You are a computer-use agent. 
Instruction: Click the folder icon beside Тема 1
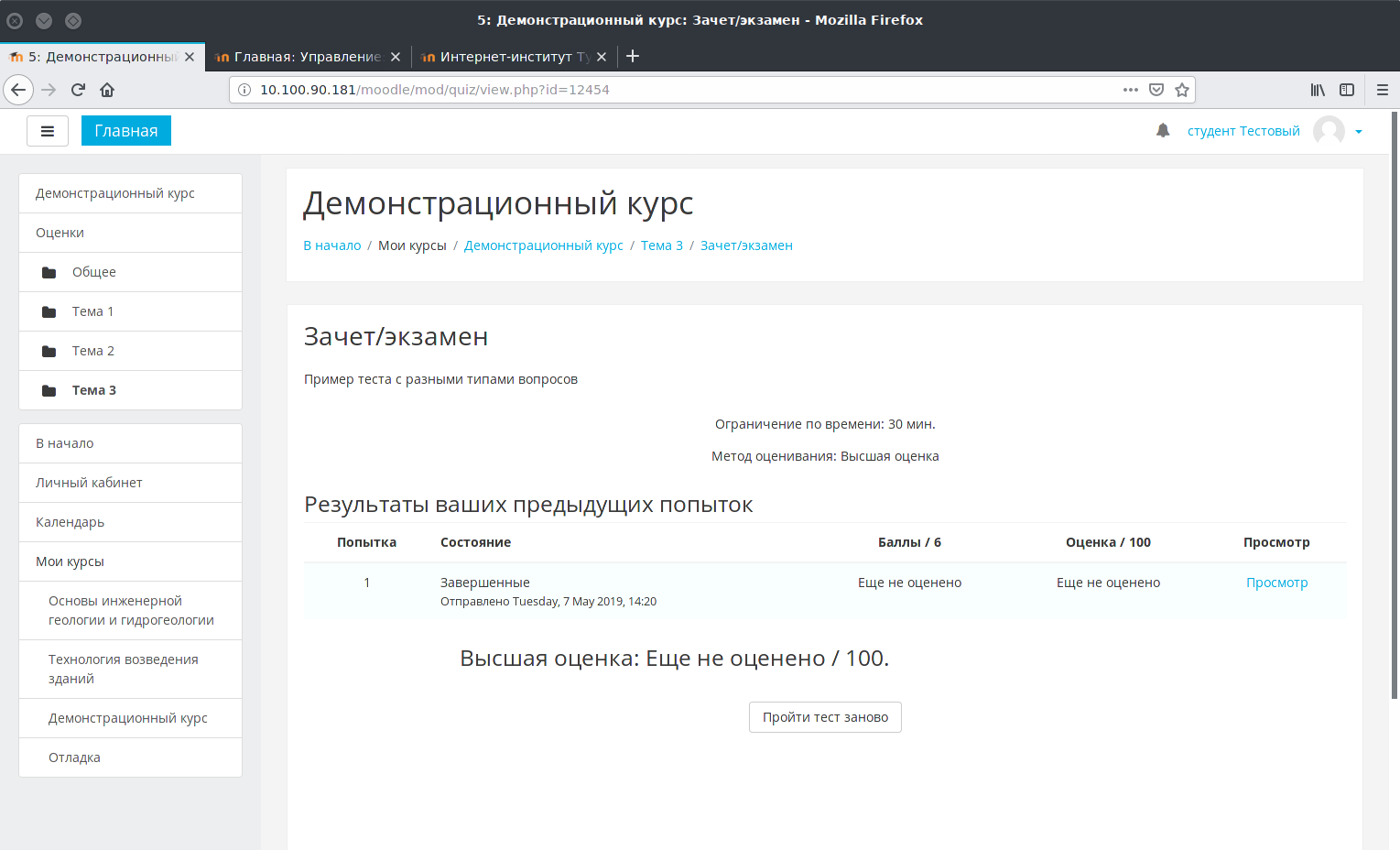tap(49, 311)
